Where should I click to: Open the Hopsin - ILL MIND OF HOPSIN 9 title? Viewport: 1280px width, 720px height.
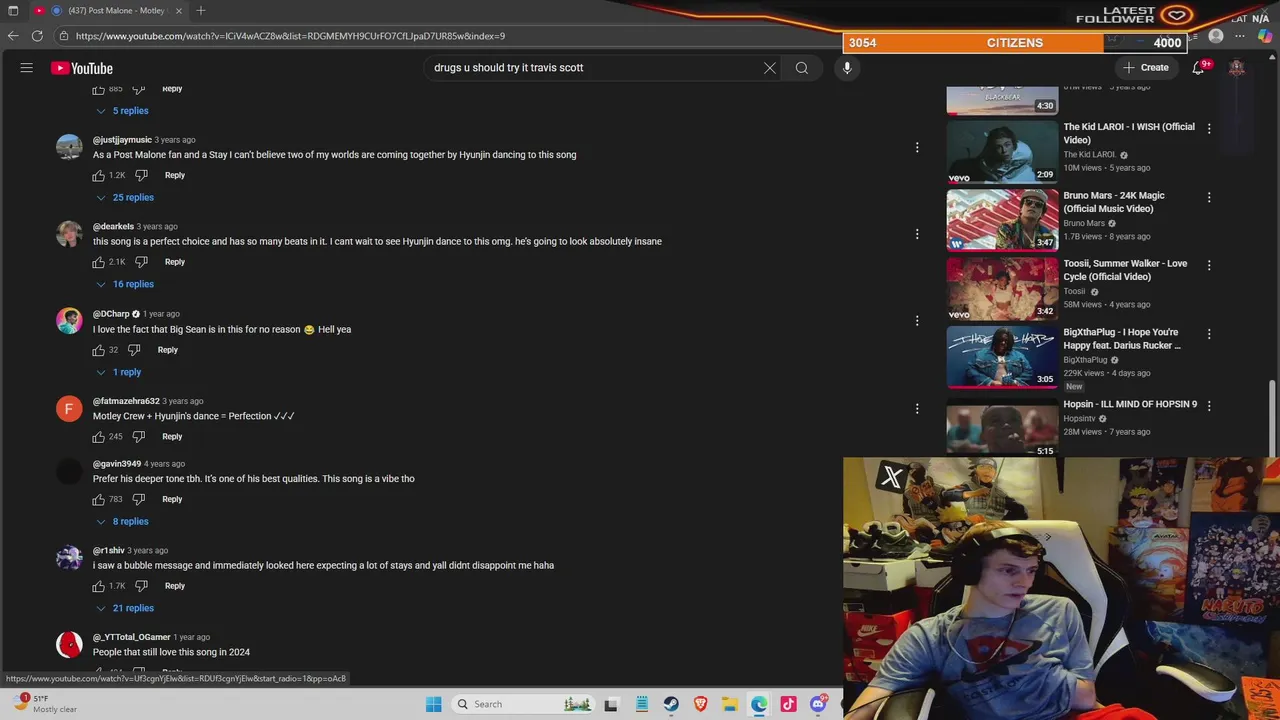(1130, 404)
